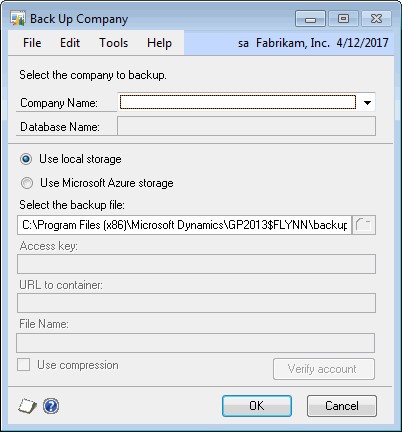Maximize the Back Up Company window
This screenshot has height=432, width=402.
pos(343,18)
